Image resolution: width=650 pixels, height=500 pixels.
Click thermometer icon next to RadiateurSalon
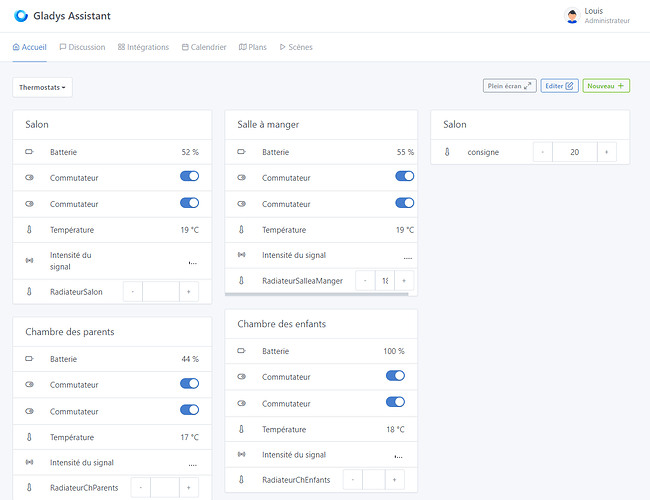[29, 292]
